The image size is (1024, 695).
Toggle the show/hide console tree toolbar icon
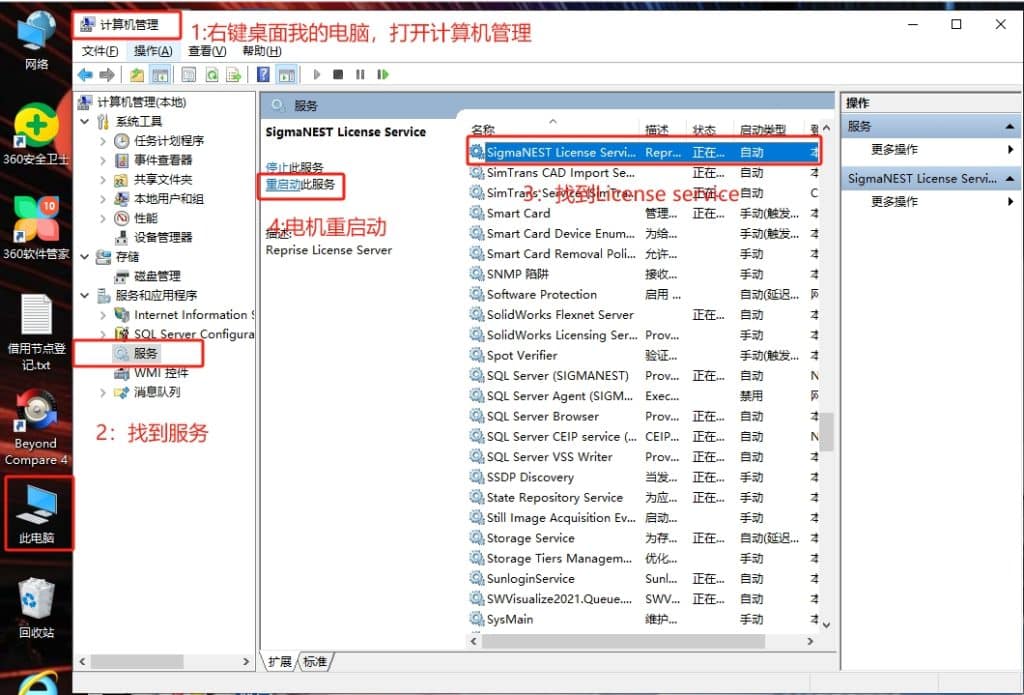click(x=160, y=75)
